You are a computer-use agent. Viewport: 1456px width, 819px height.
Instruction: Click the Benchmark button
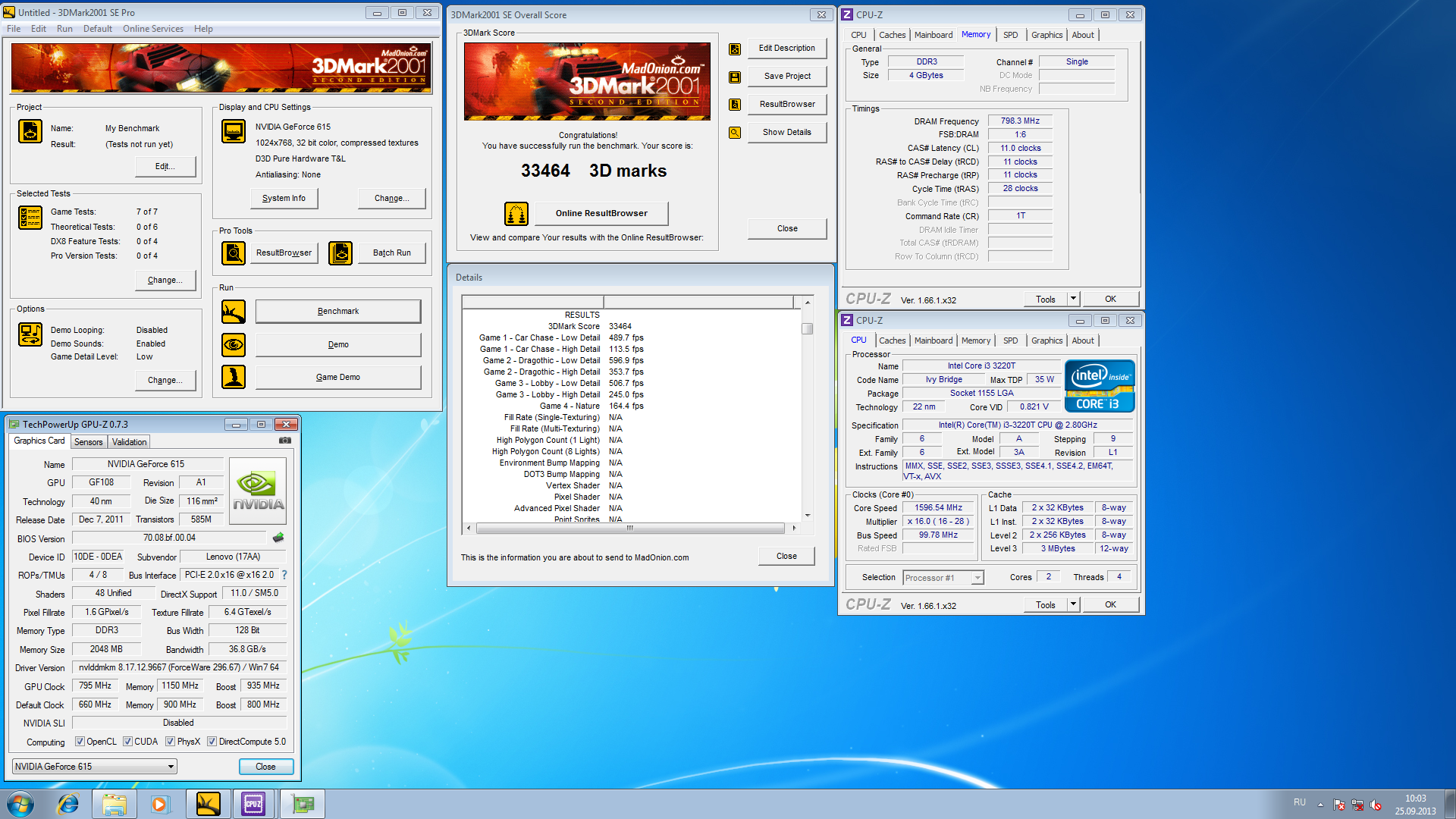(x=338, y=312)
